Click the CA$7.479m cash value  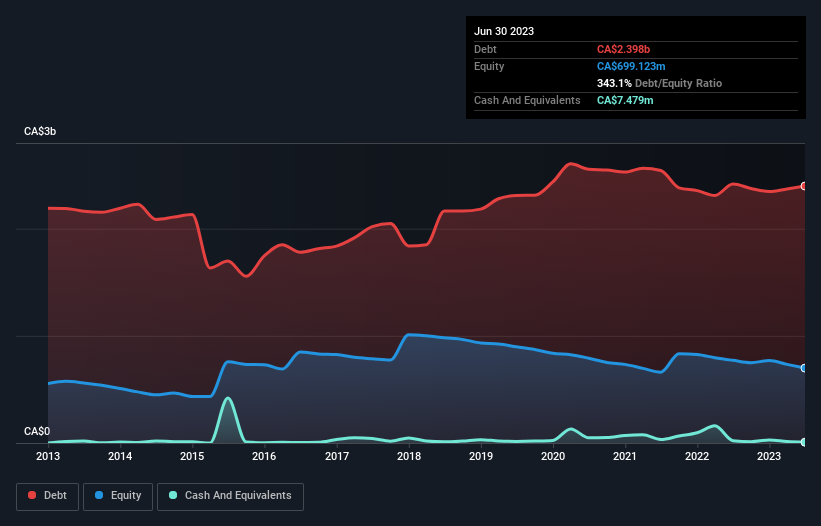coord(625,100)
